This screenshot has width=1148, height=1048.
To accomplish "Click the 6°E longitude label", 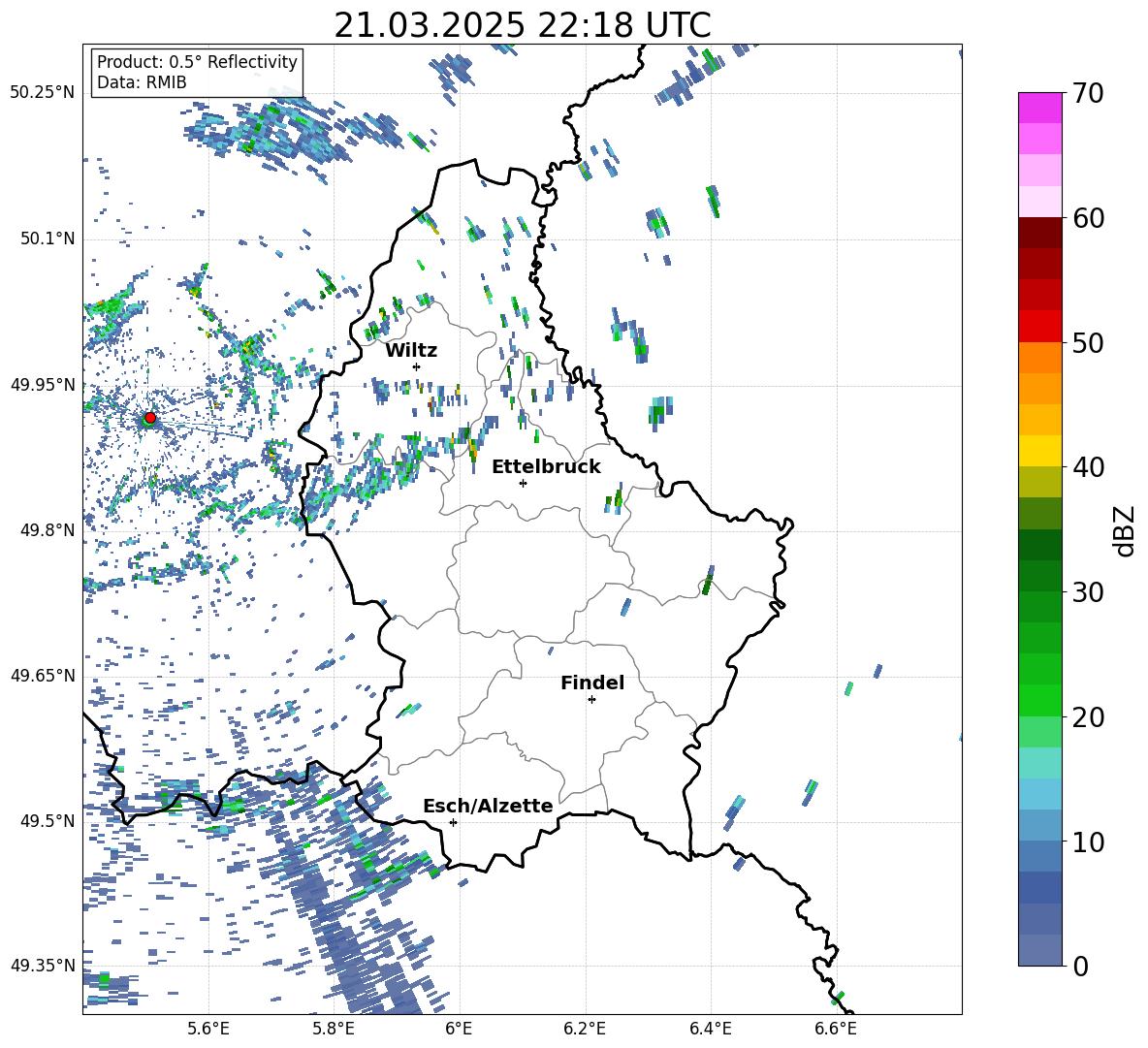I will [459, 1029].
